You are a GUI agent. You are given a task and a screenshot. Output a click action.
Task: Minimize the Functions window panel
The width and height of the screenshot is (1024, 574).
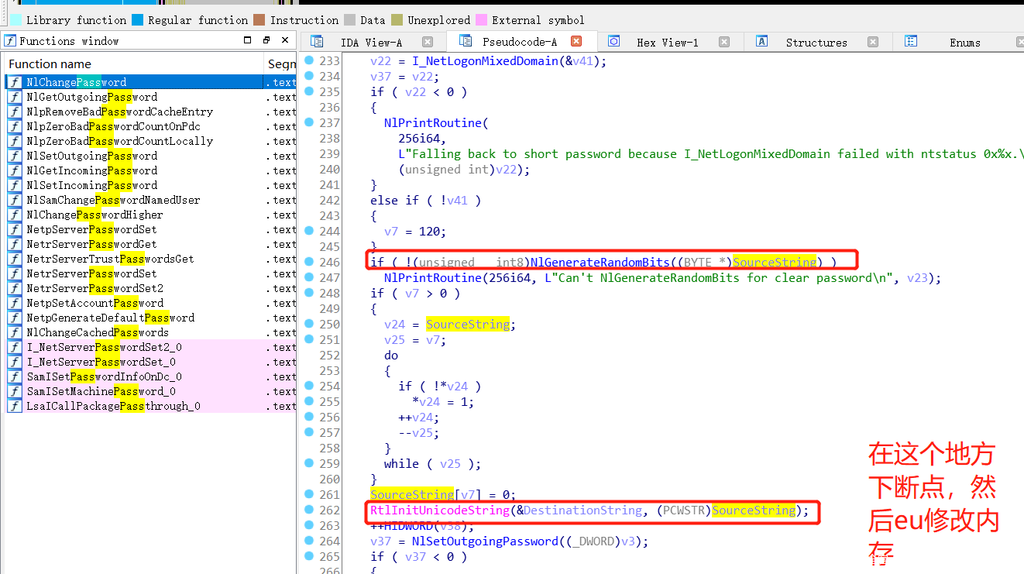pyautogui.click(x=248, y=41)
